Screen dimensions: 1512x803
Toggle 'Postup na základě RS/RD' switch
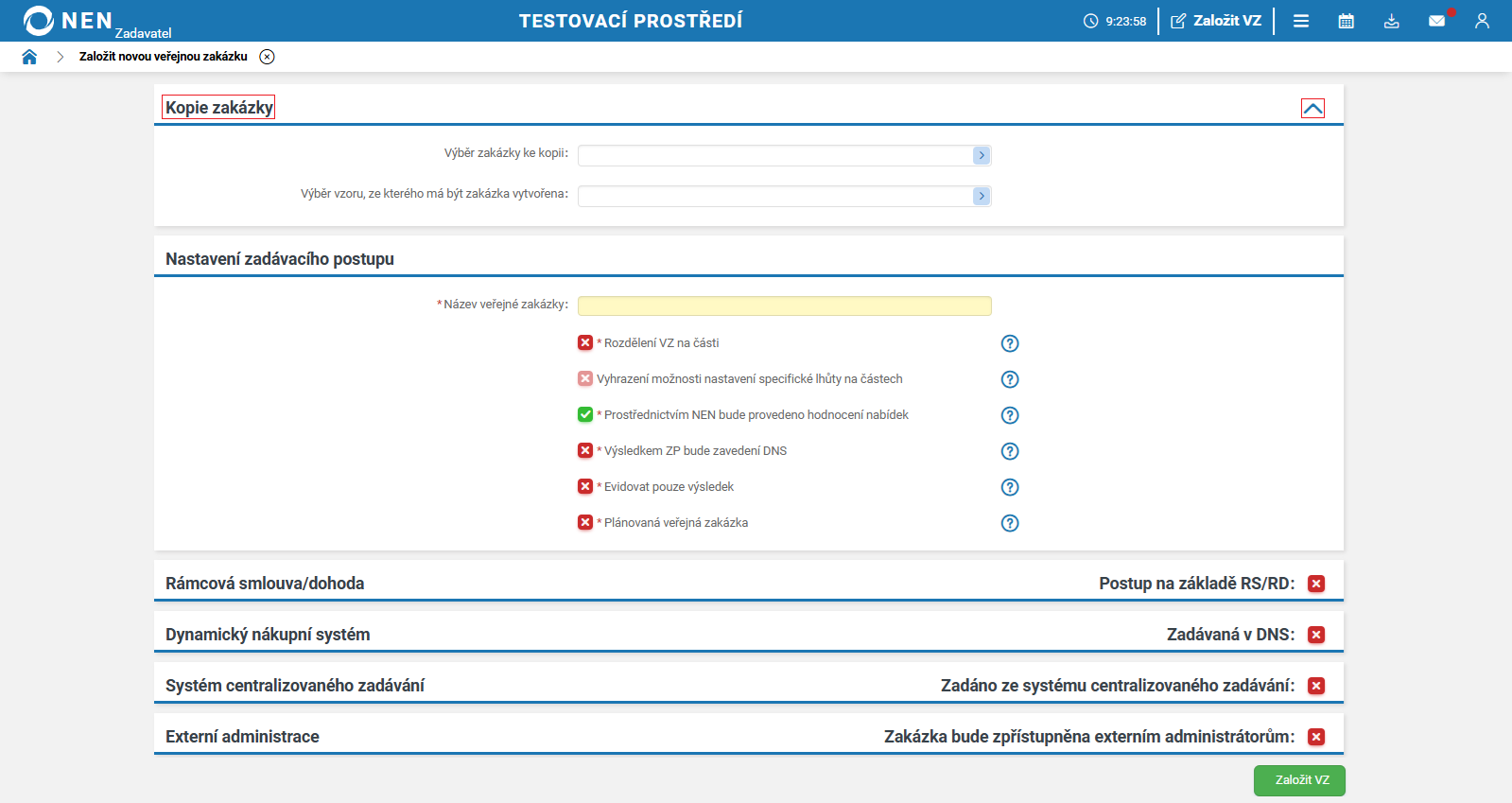[x=1316, y=584]
